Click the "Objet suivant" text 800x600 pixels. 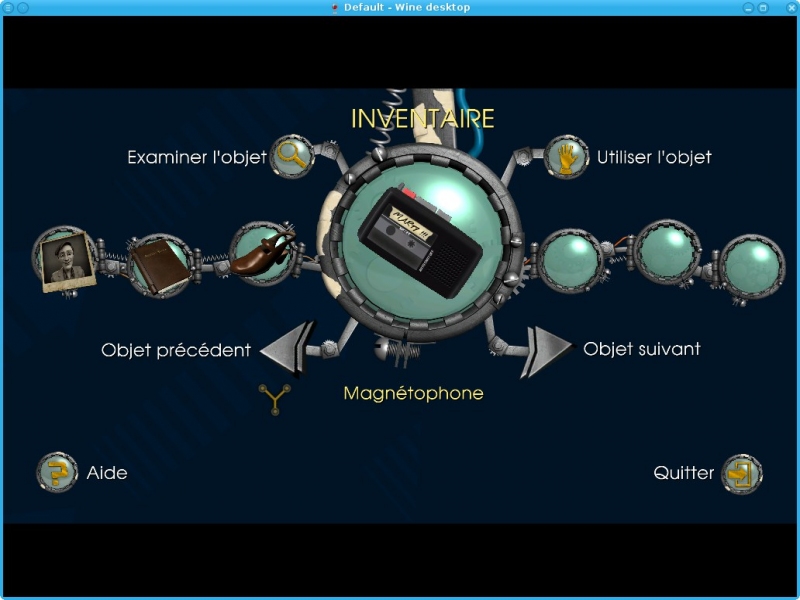tap(642, 349)
